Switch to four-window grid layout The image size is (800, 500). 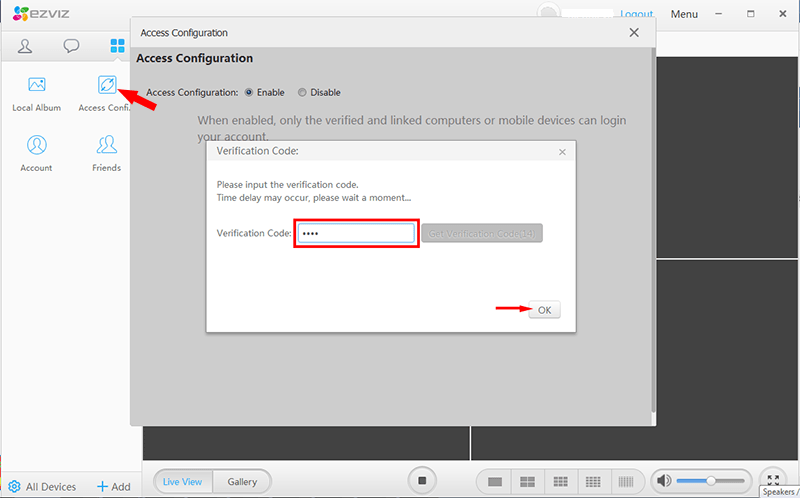point(527,482)
